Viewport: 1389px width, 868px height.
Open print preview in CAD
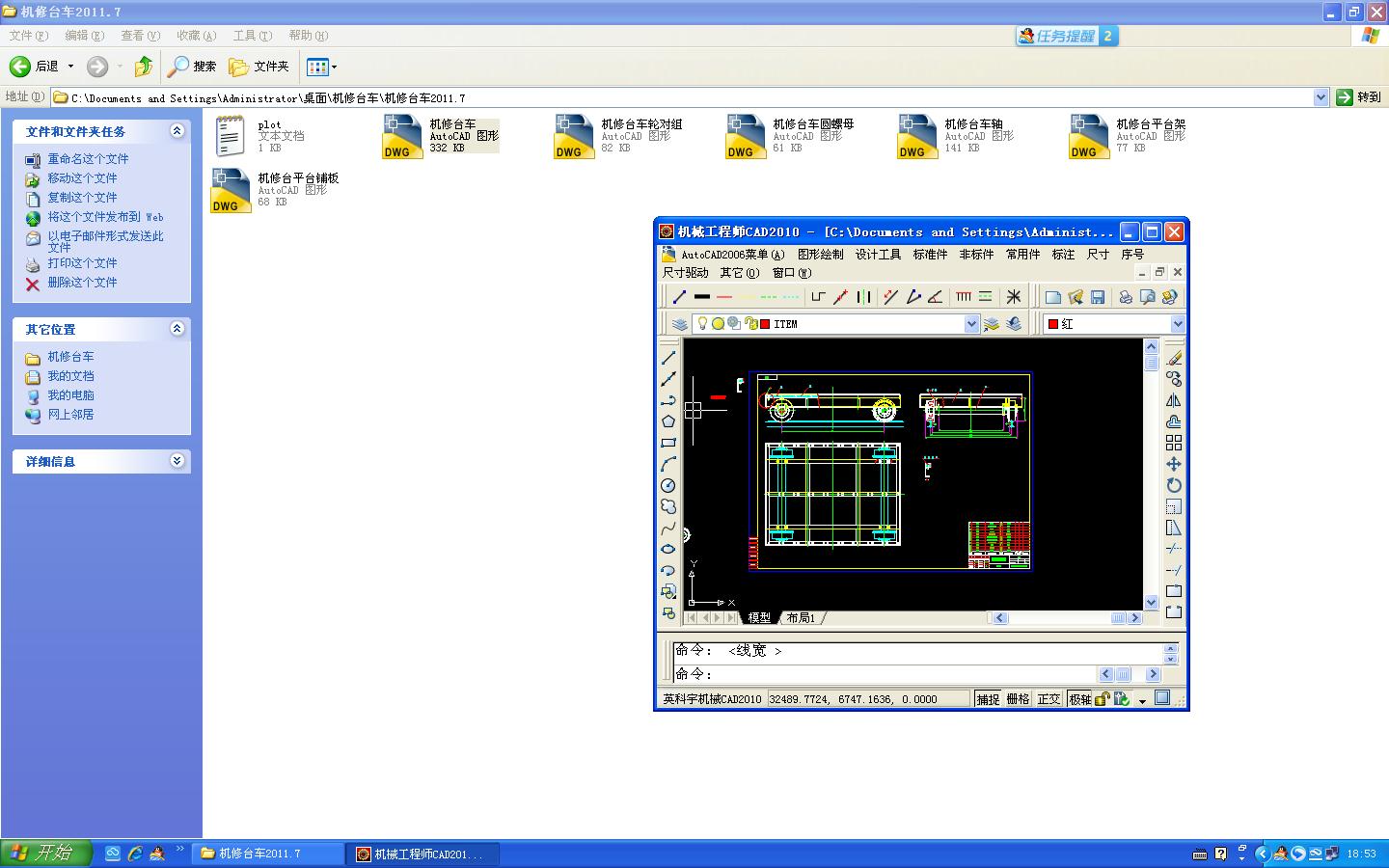pos(1148,297)
